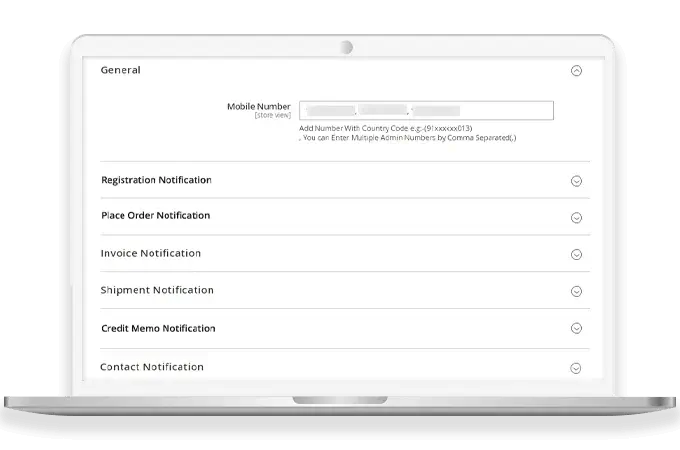Screen dimensions: 680x450
Task: Expand Shipment Notification chevron icon
Action: click(576, 291)
